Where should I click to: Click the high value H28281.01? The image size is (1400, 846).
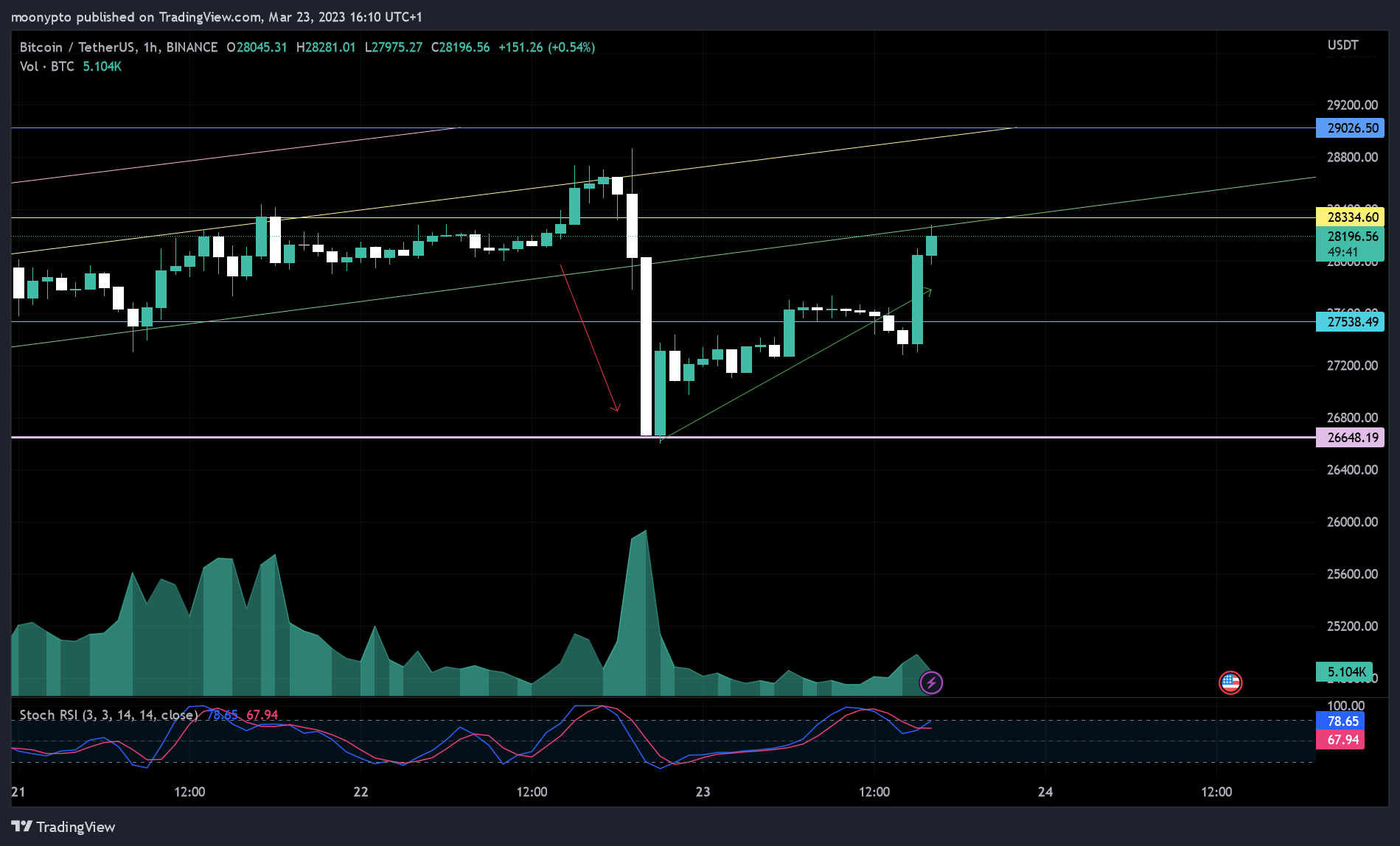tap(326, 47)
